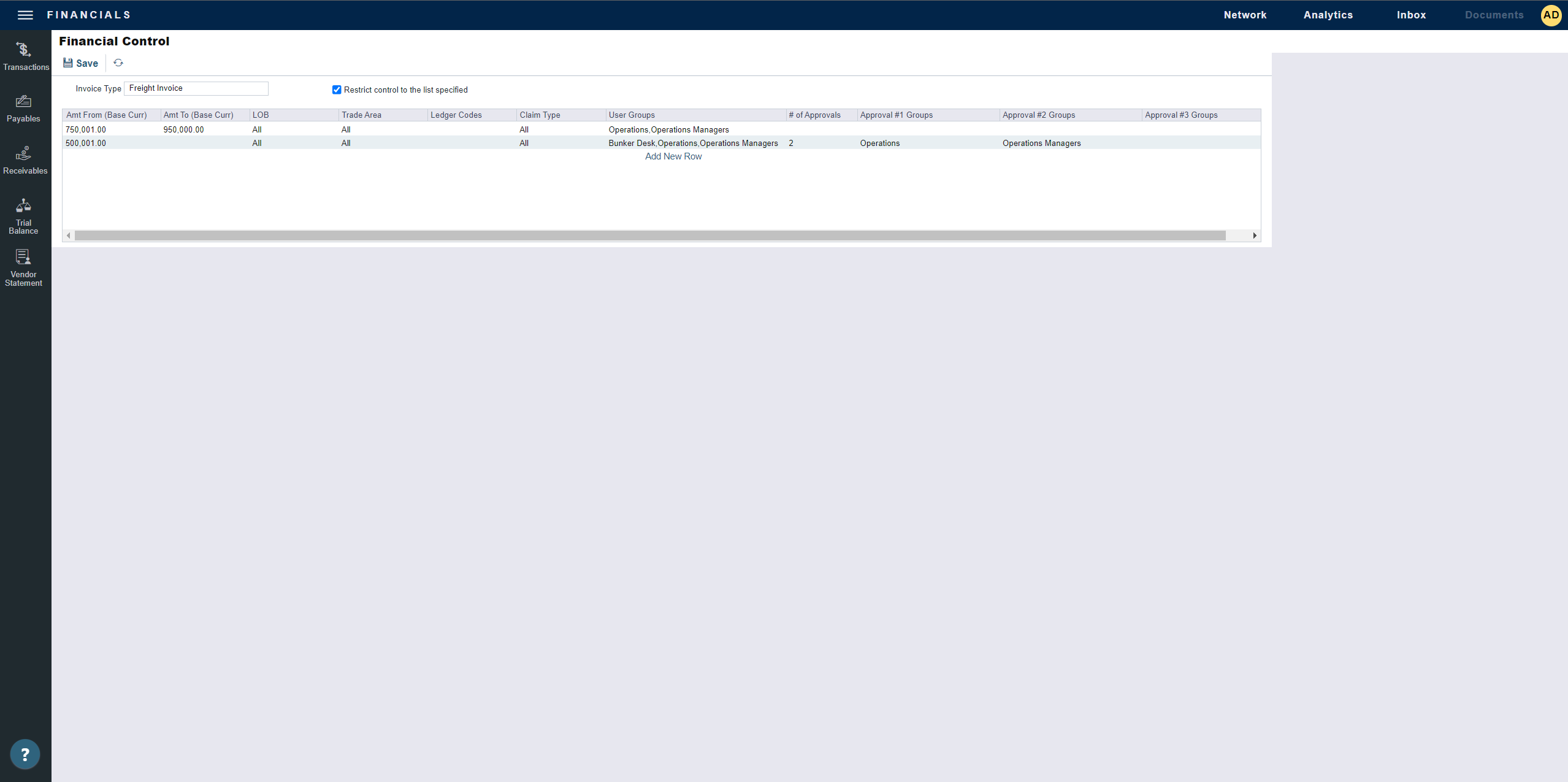This screenshot has height=782, width=1568.
Task: Select the Trial Balance icon
Action: 25,215
